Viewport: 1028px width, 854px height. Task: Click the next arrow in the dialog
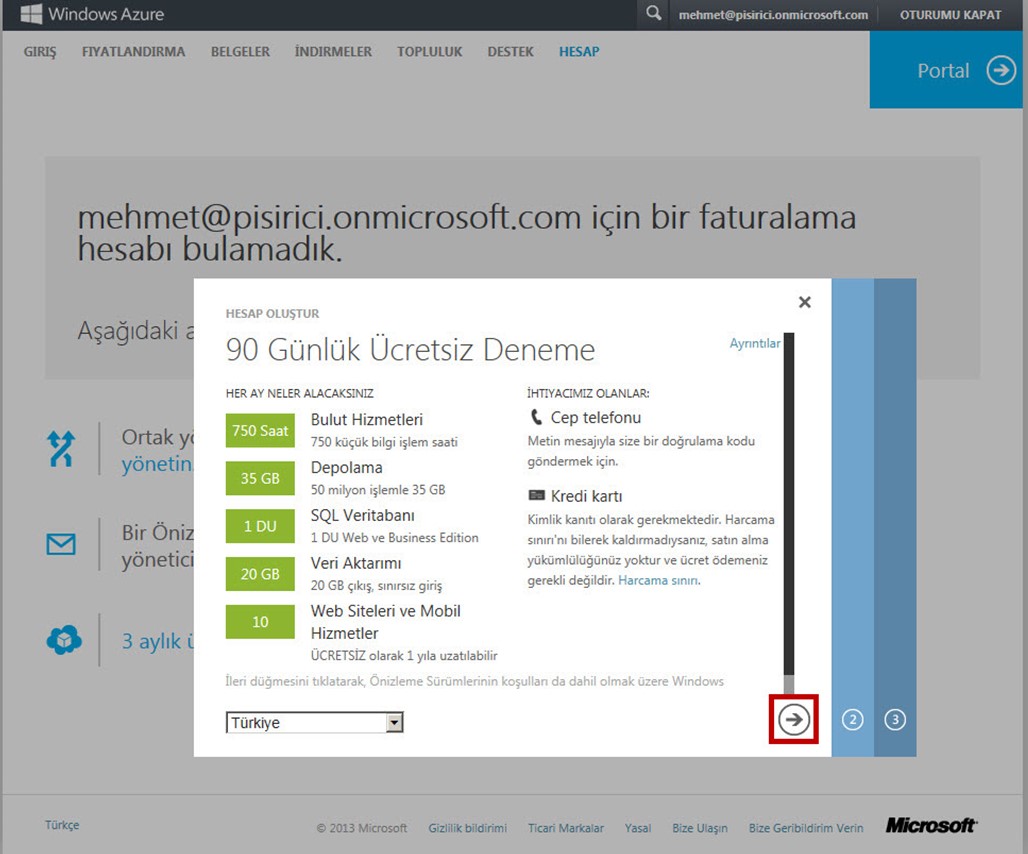[794, 719]
